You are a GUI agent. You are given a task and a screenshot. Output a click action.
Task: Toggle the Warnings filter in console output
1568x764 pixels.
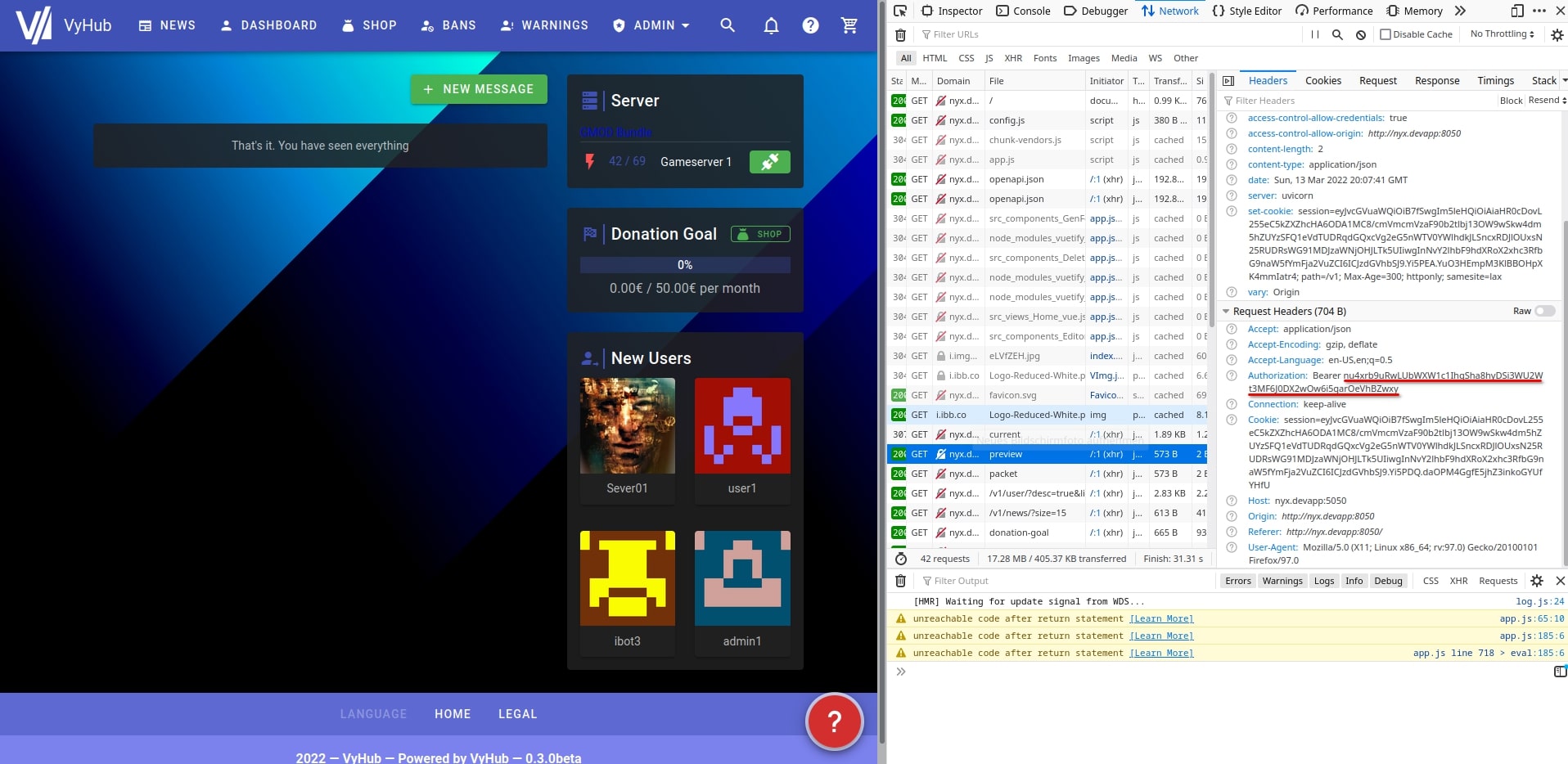pyautogui.click(x=1282, y=581)
